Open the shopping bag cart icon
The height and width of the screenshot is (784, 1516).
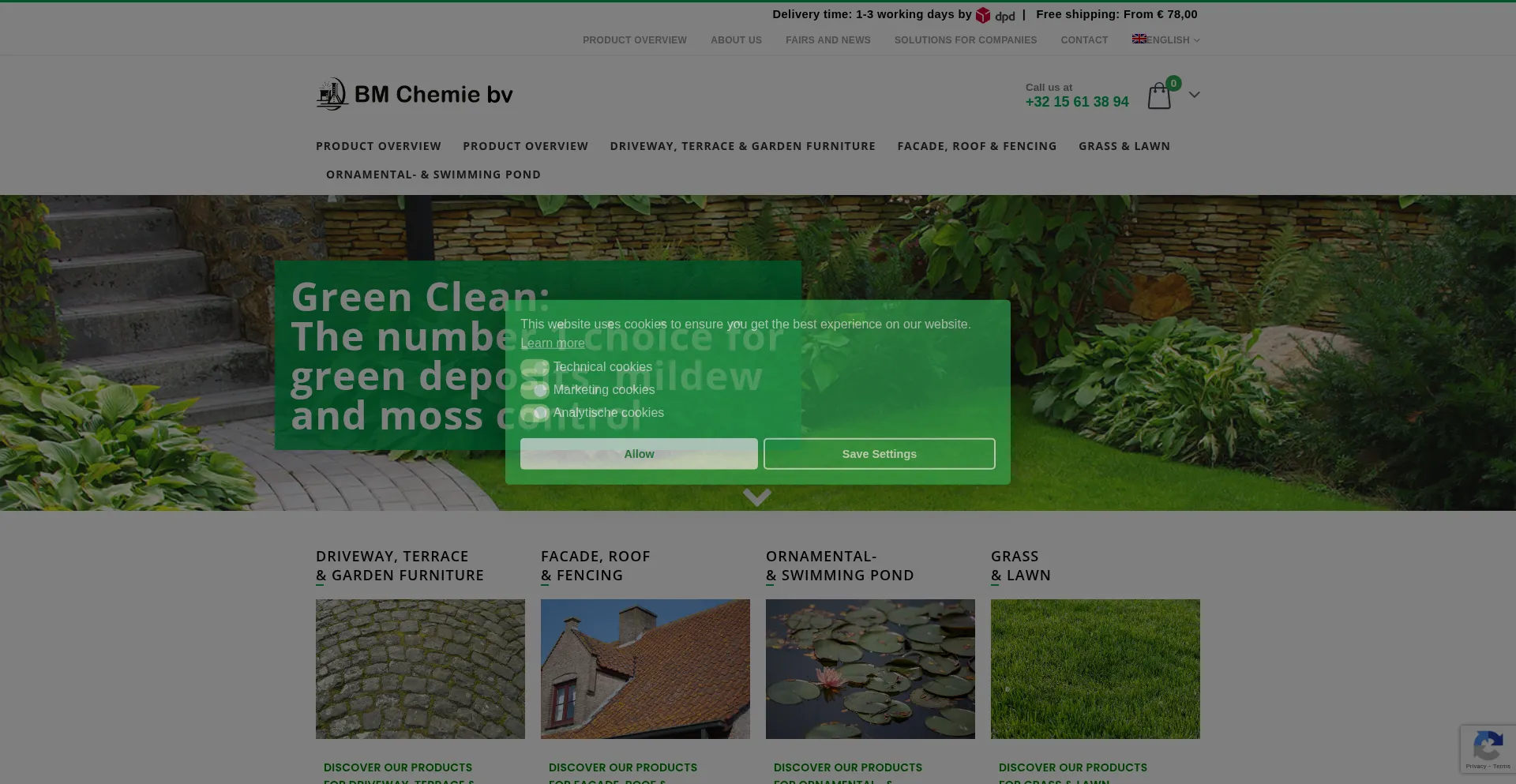(1158, 96)
